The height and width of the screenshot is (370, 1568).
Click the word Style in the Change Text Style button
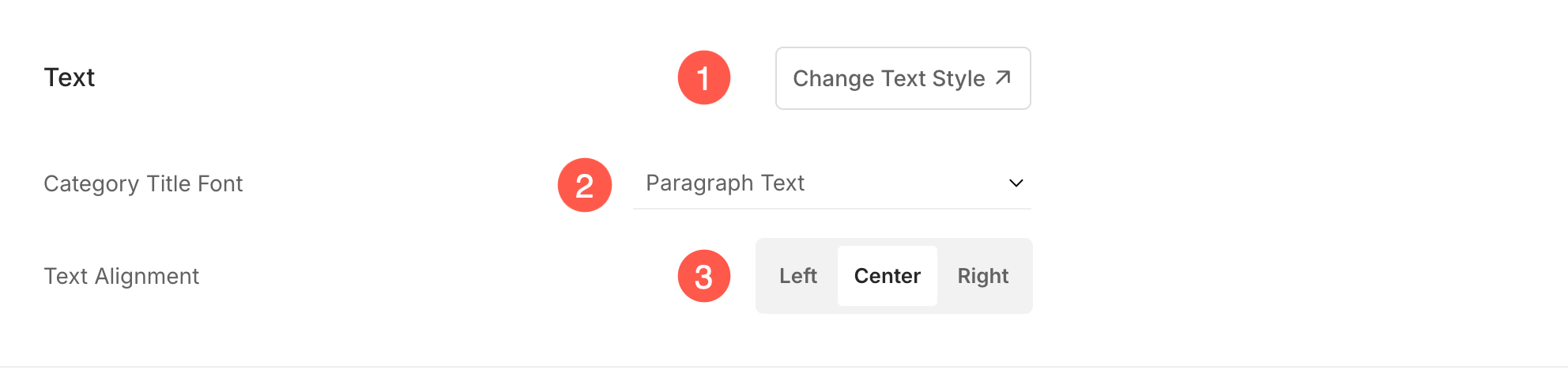tap(959, 78)
